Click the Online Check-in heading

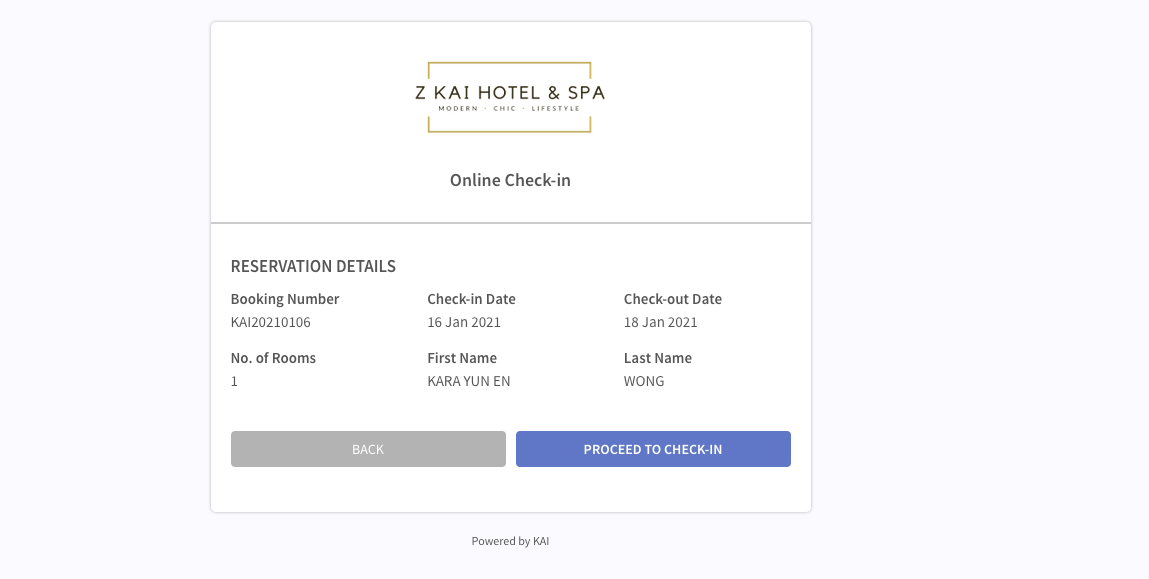pyautogui.click(x=510, y=181)
